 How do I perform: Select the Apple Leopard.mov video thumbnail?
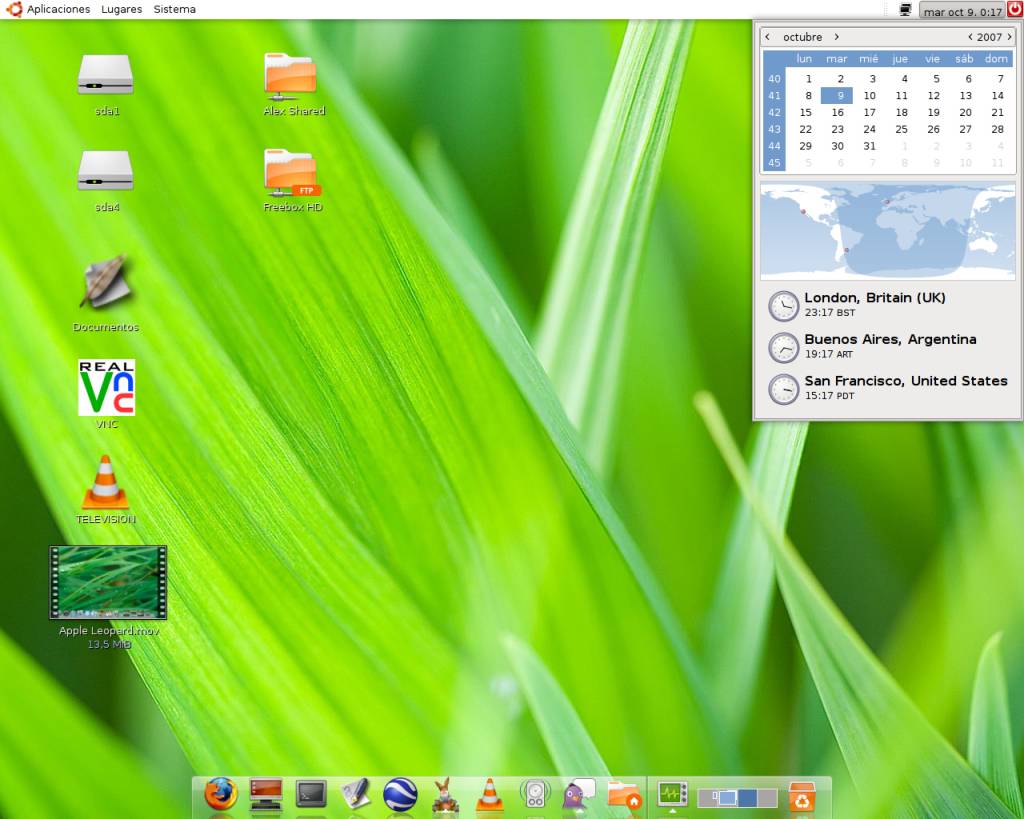point(108,582)
